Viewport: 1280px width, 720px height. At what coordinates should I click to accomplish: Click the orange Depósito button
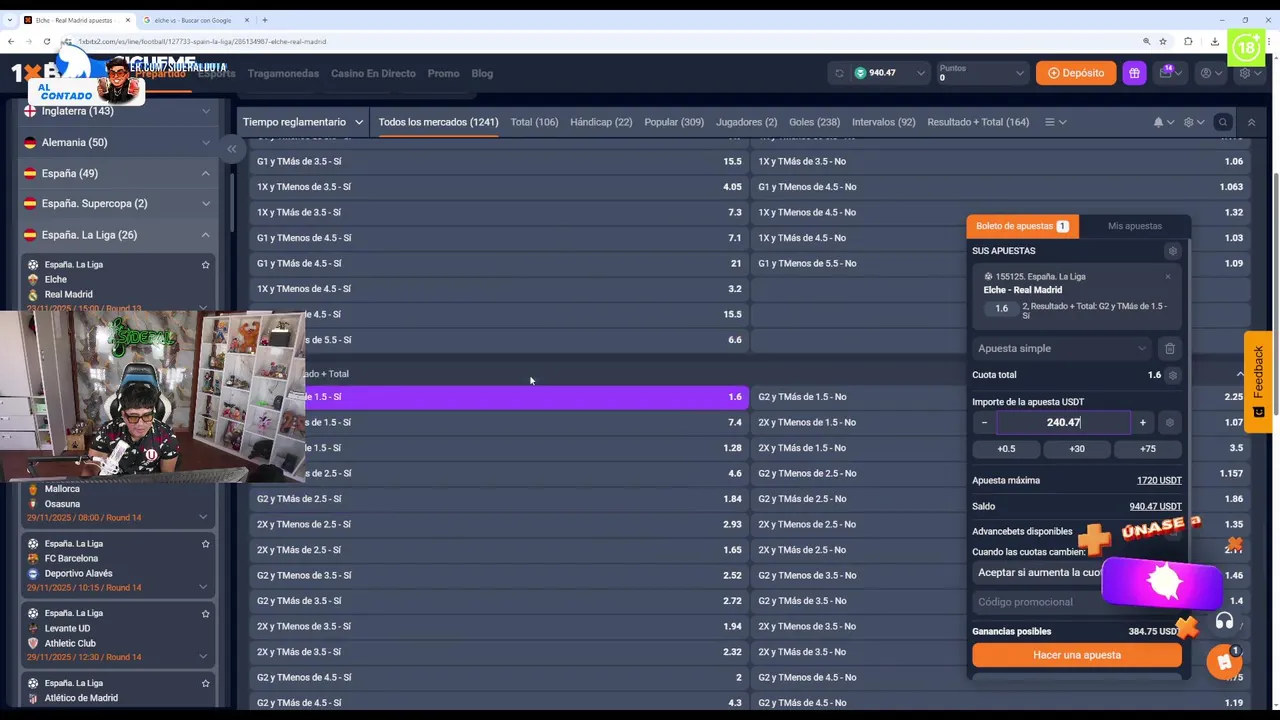point(1076,73)
